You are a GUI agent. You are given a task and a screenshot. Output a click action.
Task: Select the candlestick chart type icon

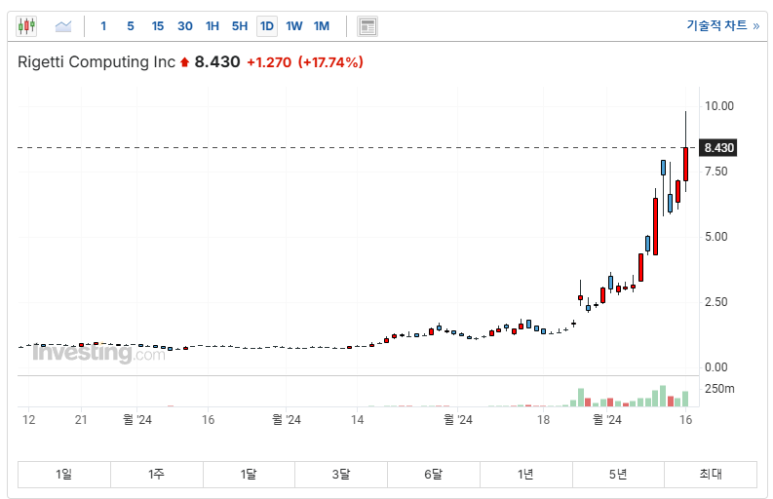click(26, 26)
